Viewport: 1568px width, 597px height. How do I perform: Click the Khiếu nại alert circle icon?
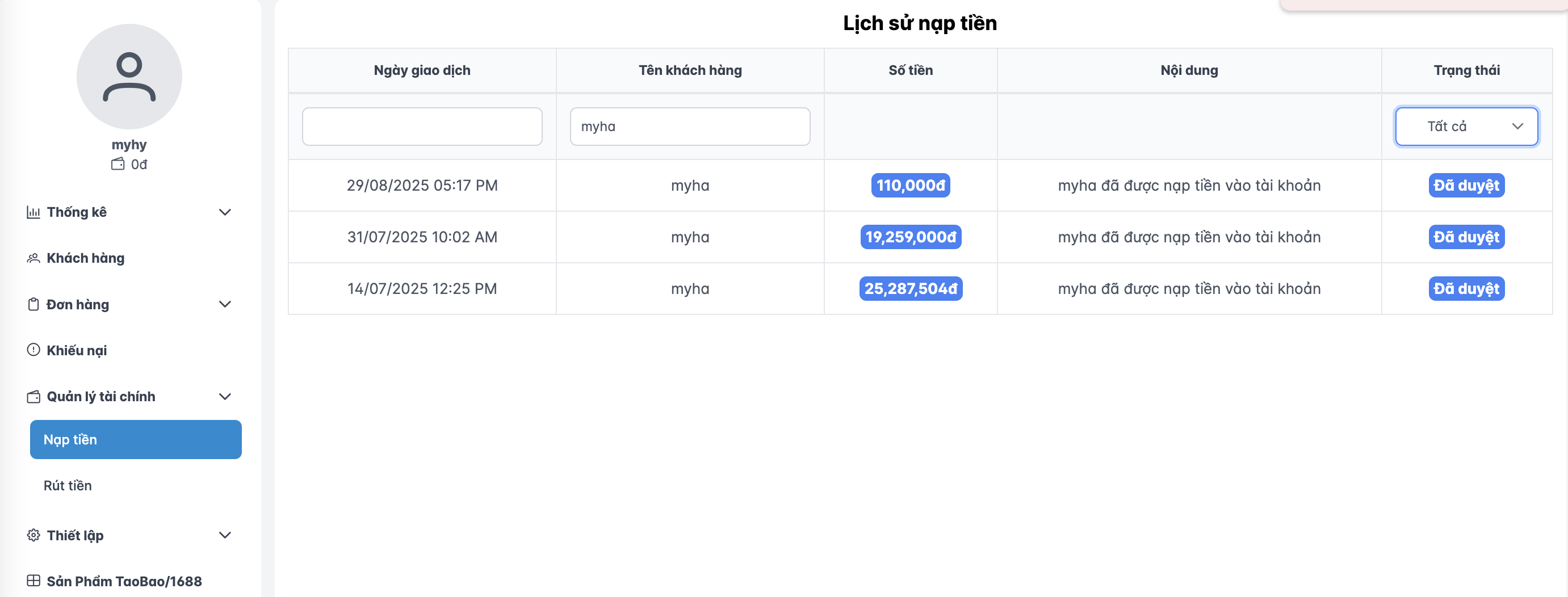coord(33,350)
